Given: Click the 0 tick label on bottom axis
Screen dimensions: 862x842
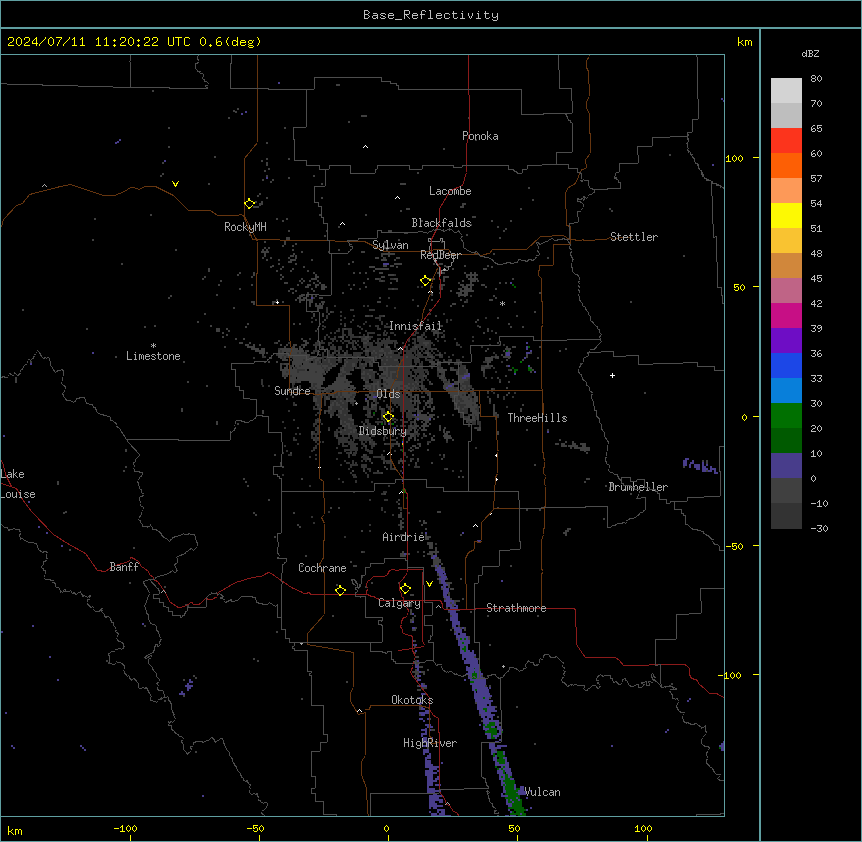Looking at the screenshot, I should click(386, 828).
